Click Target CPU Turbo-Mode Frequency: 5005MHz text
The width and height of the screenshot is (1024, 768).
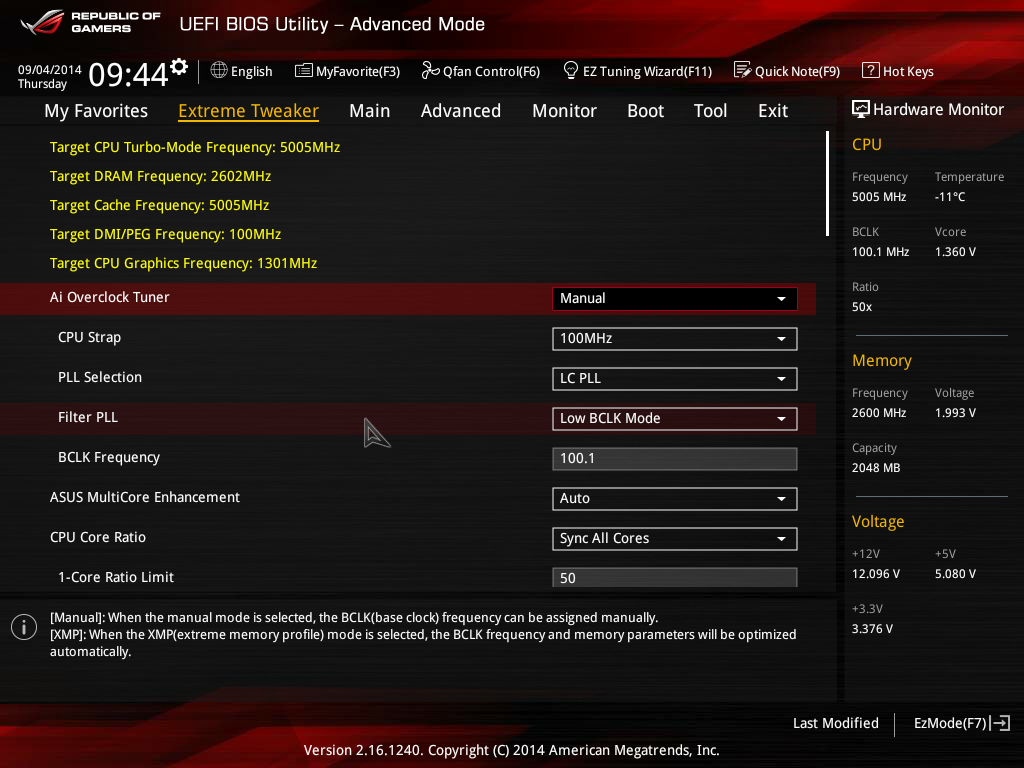(x=195, y=148)
